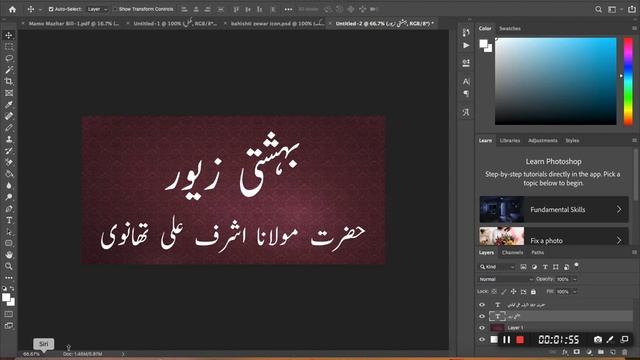Select the Horizontal Type tool
The height and width of the screenshot is (360, 640).
coord(9,220)
